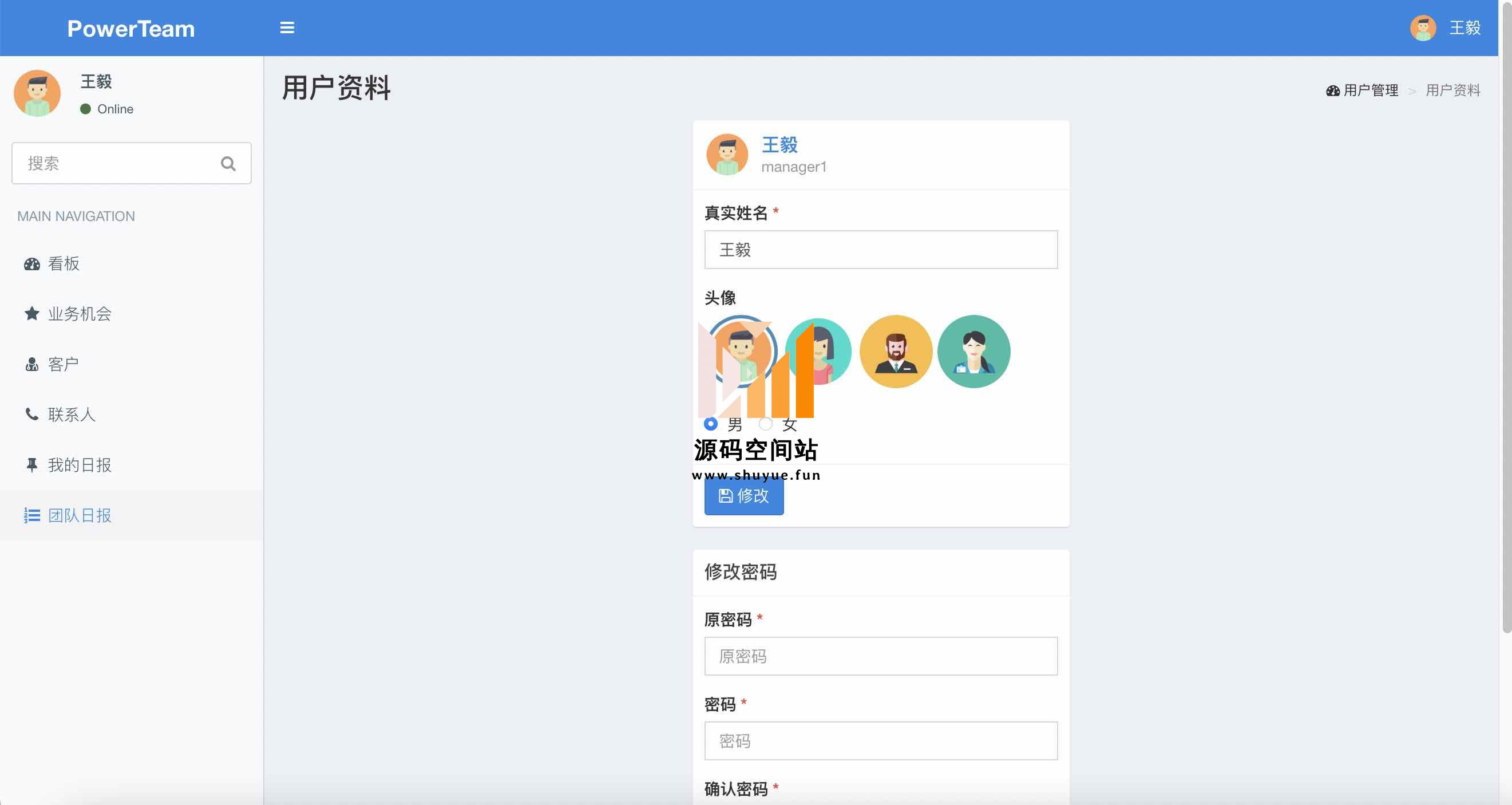This screenshot has width=1512, height=805.
Task: Click the pushpin icon next to 我的日报
Action: pyautogui.click(x=31, y=465)
